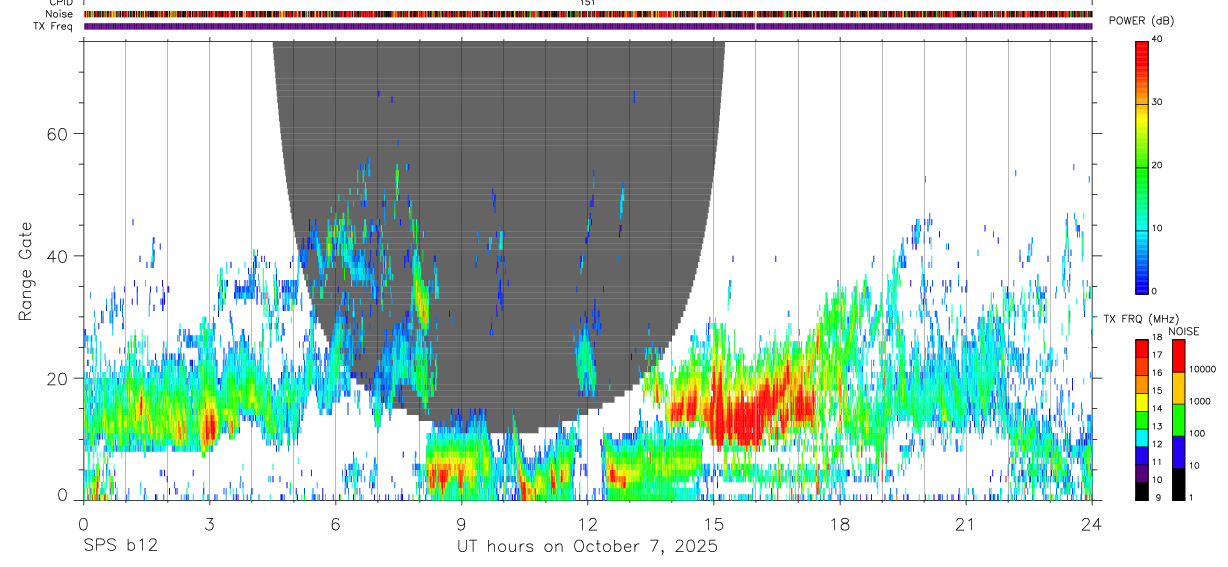Viewport: 1228px width, 567px height.
Task: Click the UT hours axis tick label 24
Action: 1092,523
